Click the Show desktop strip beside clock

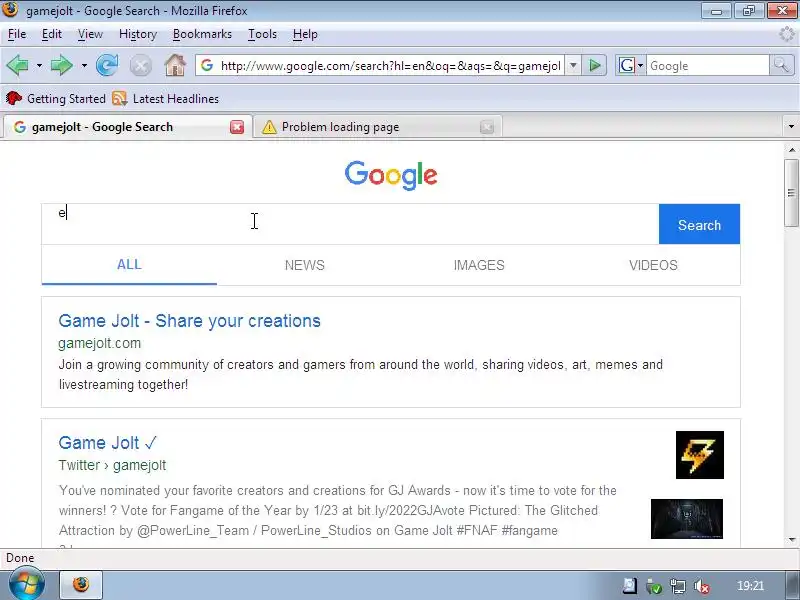(792, 585)
